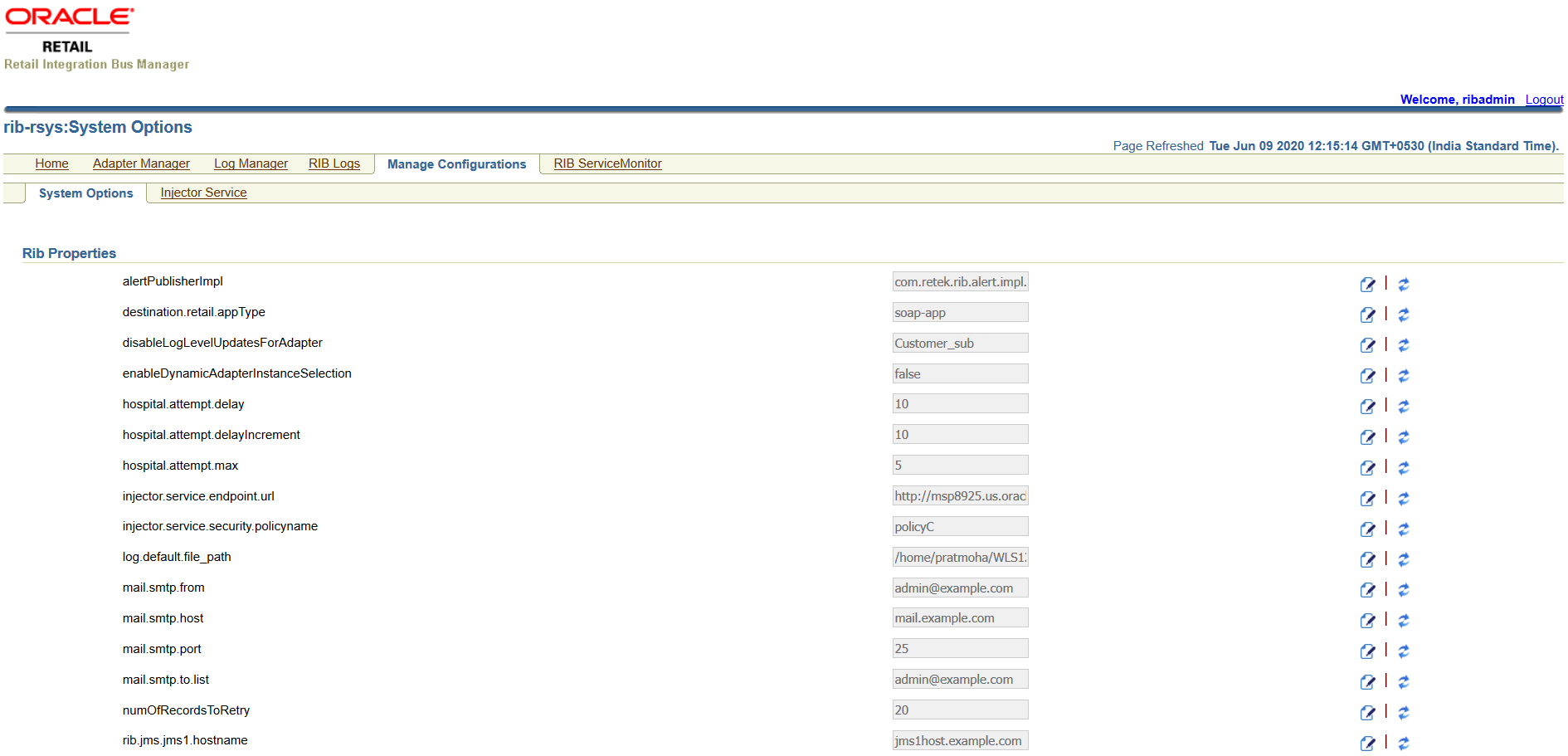Reset the hospital.attempt.max value
This screenshot has height=756, width=1568.
click(1404, 468)
